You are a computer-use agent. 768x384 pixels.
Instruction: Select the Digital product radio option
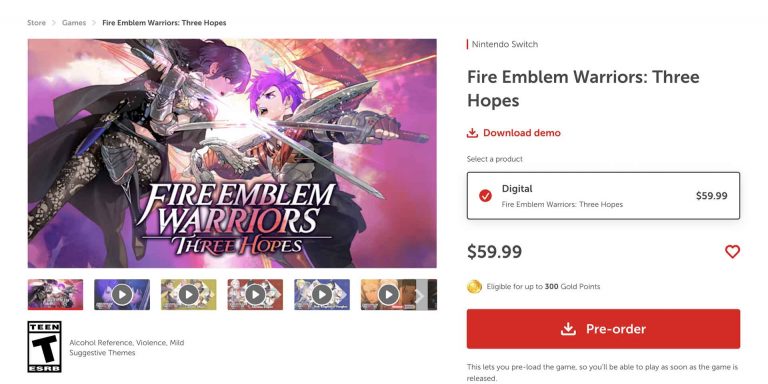point(603,195)
